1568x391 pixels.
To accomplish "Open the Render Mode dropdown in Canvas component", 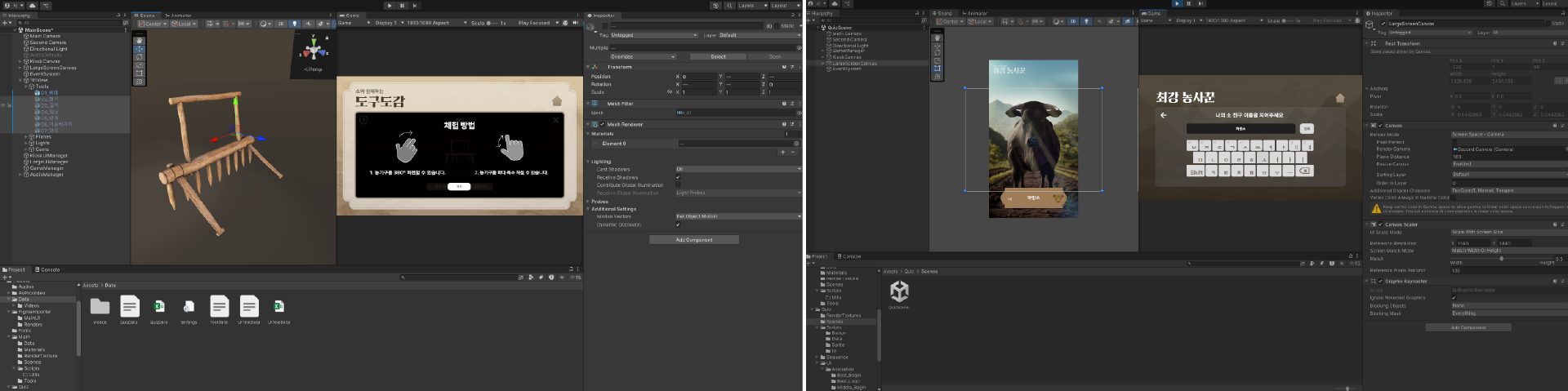I will tap(1508, 135).
